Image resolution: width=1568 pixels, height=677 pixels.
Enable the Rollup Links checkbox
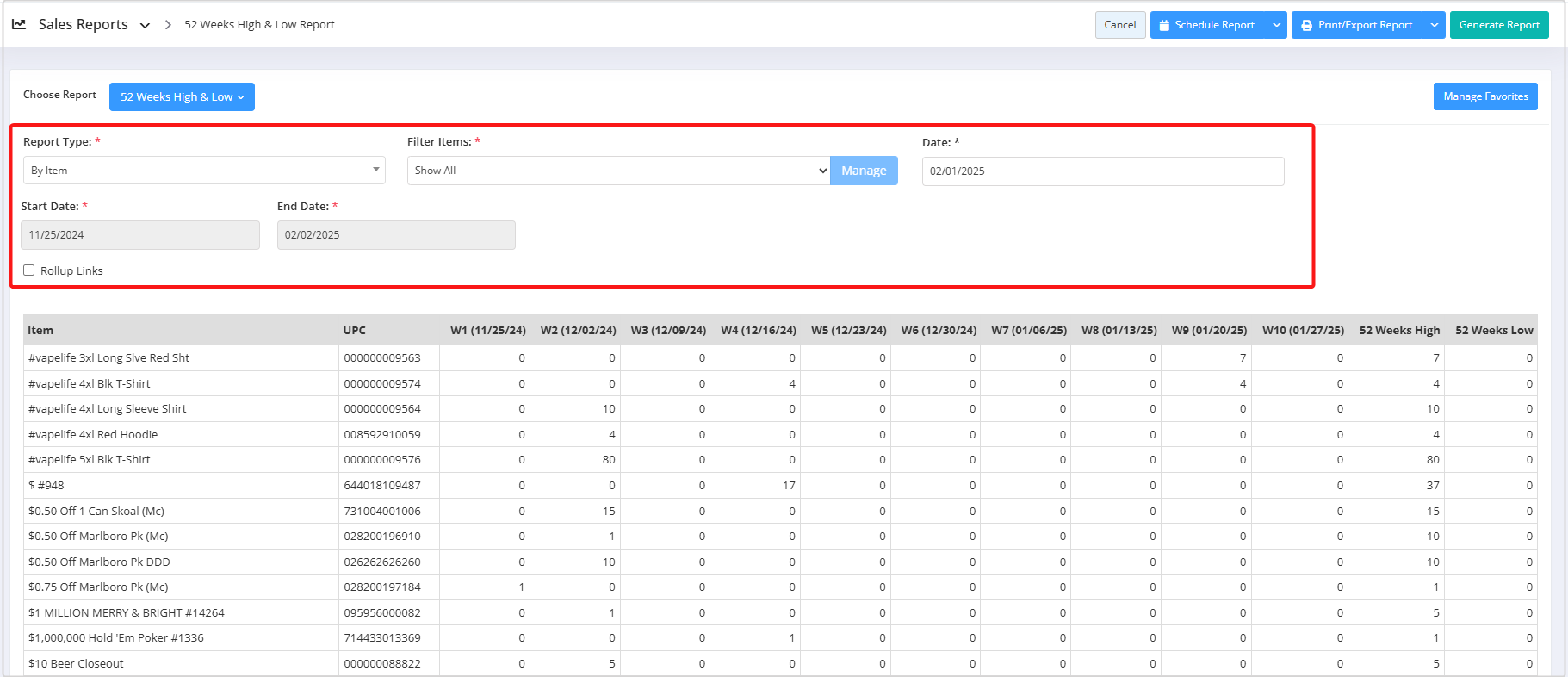29,270
